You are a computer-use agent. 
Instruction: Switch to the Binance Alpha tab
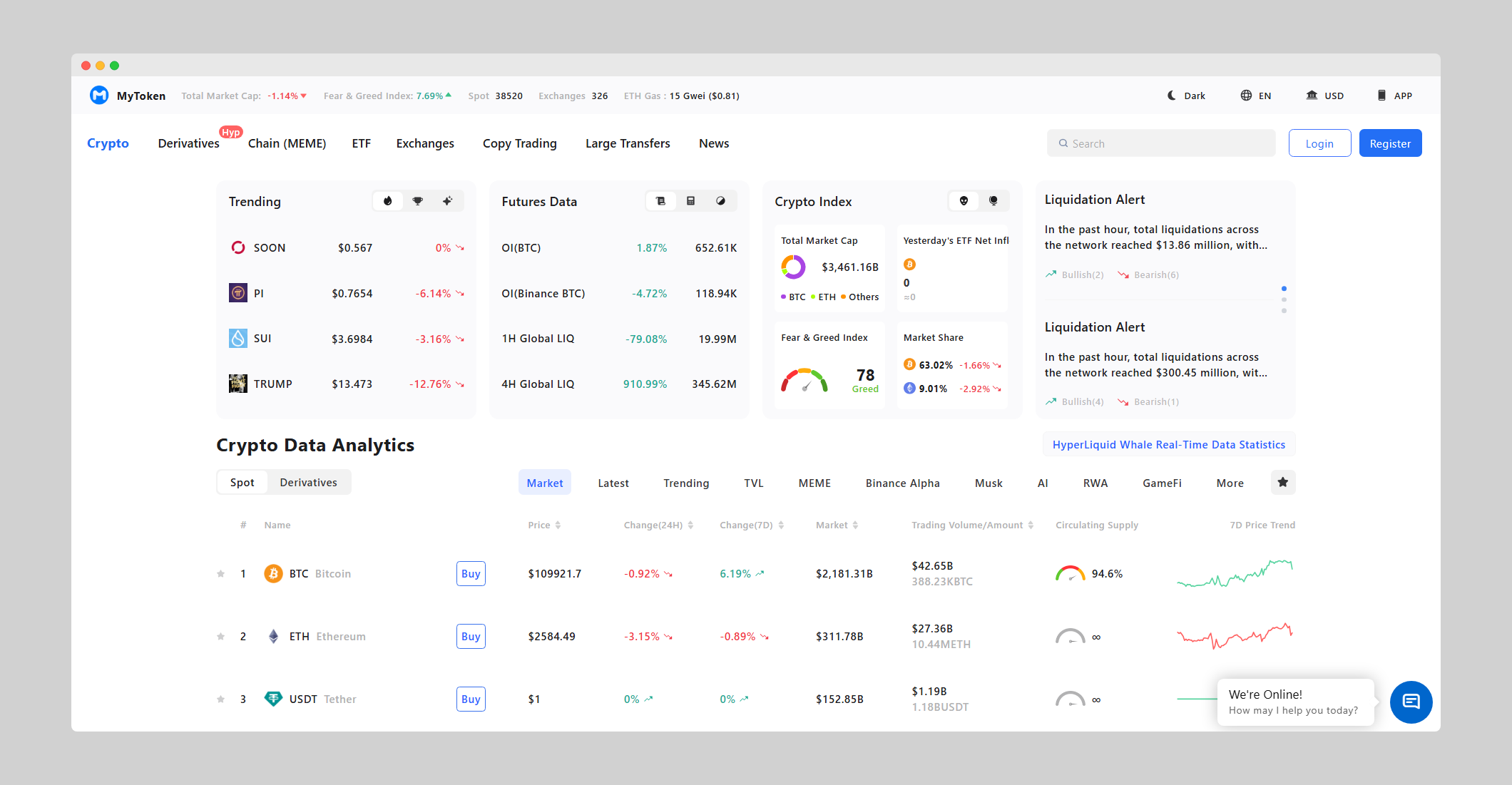(x=902, y=483)
